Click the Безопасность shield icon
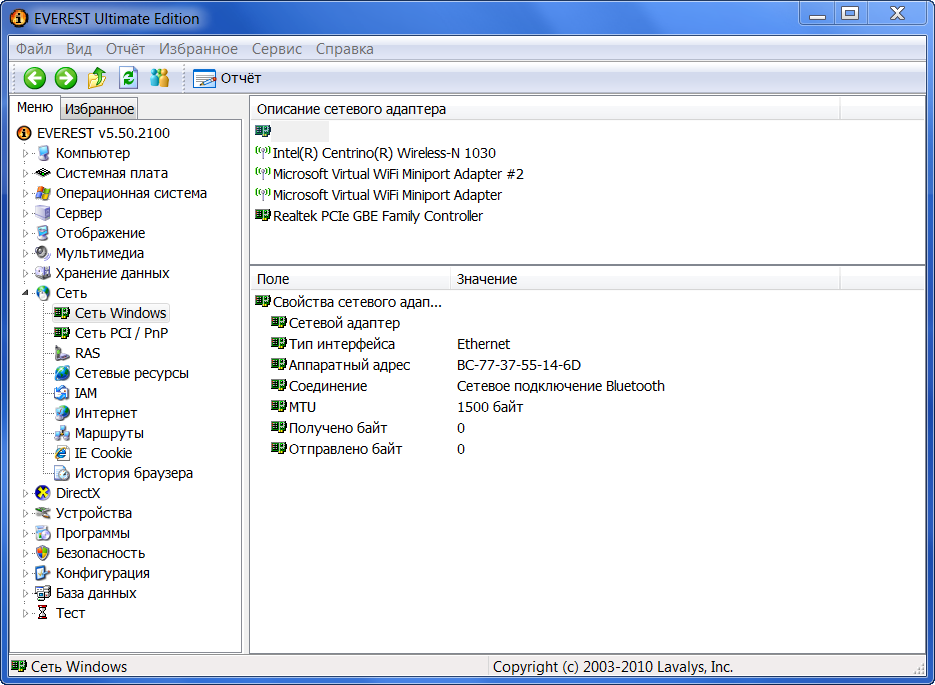The image size is (935, 685). point(42,553)
